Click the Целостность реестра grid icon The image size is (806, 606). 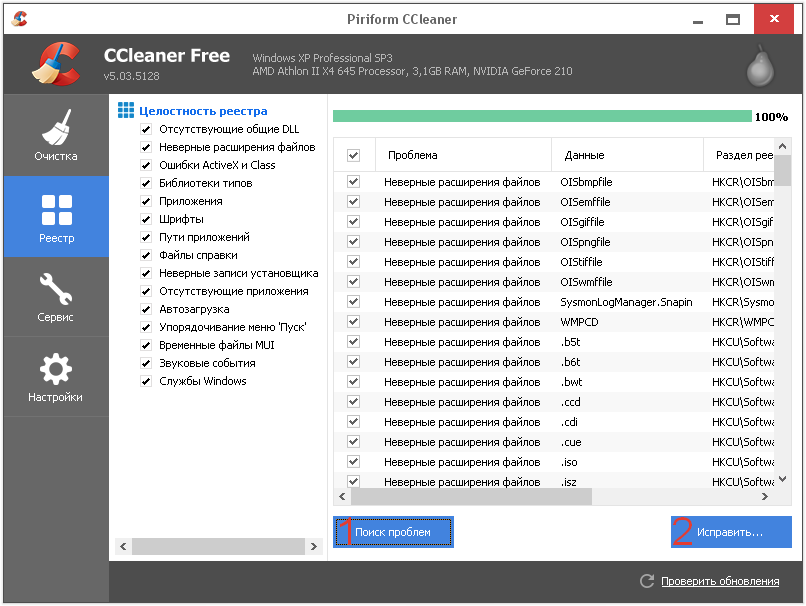click(x=126, y=110)
